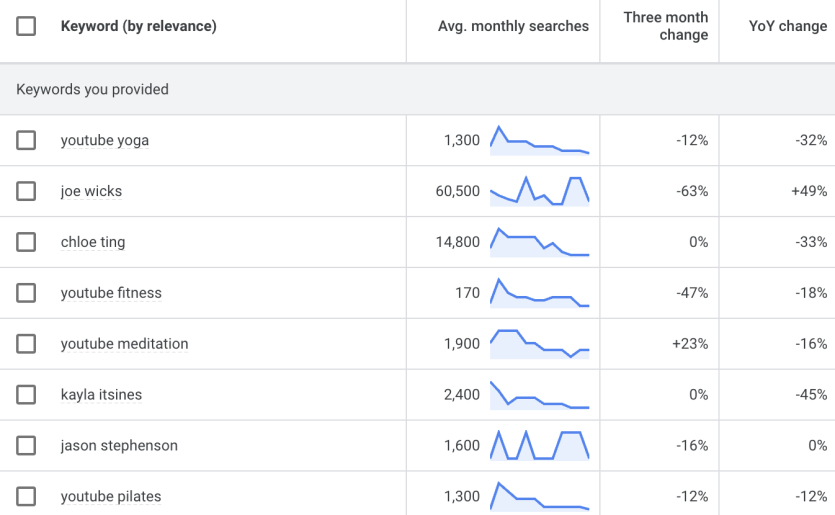Click the -18% YoY change value
835x515 pixels.
click(811, 293)
